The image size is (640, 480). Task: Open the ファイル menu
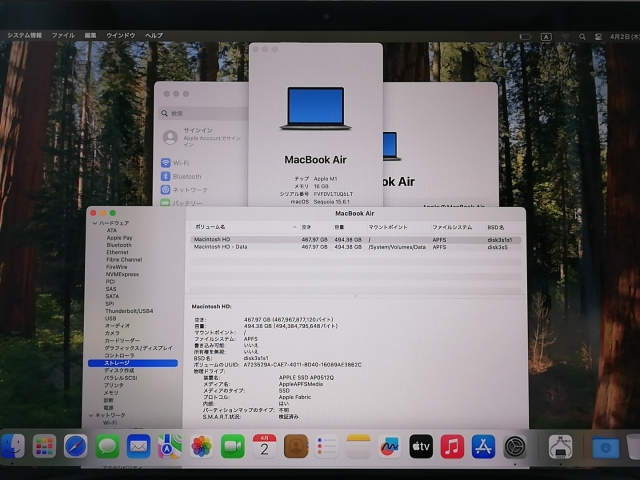(63, 36)
